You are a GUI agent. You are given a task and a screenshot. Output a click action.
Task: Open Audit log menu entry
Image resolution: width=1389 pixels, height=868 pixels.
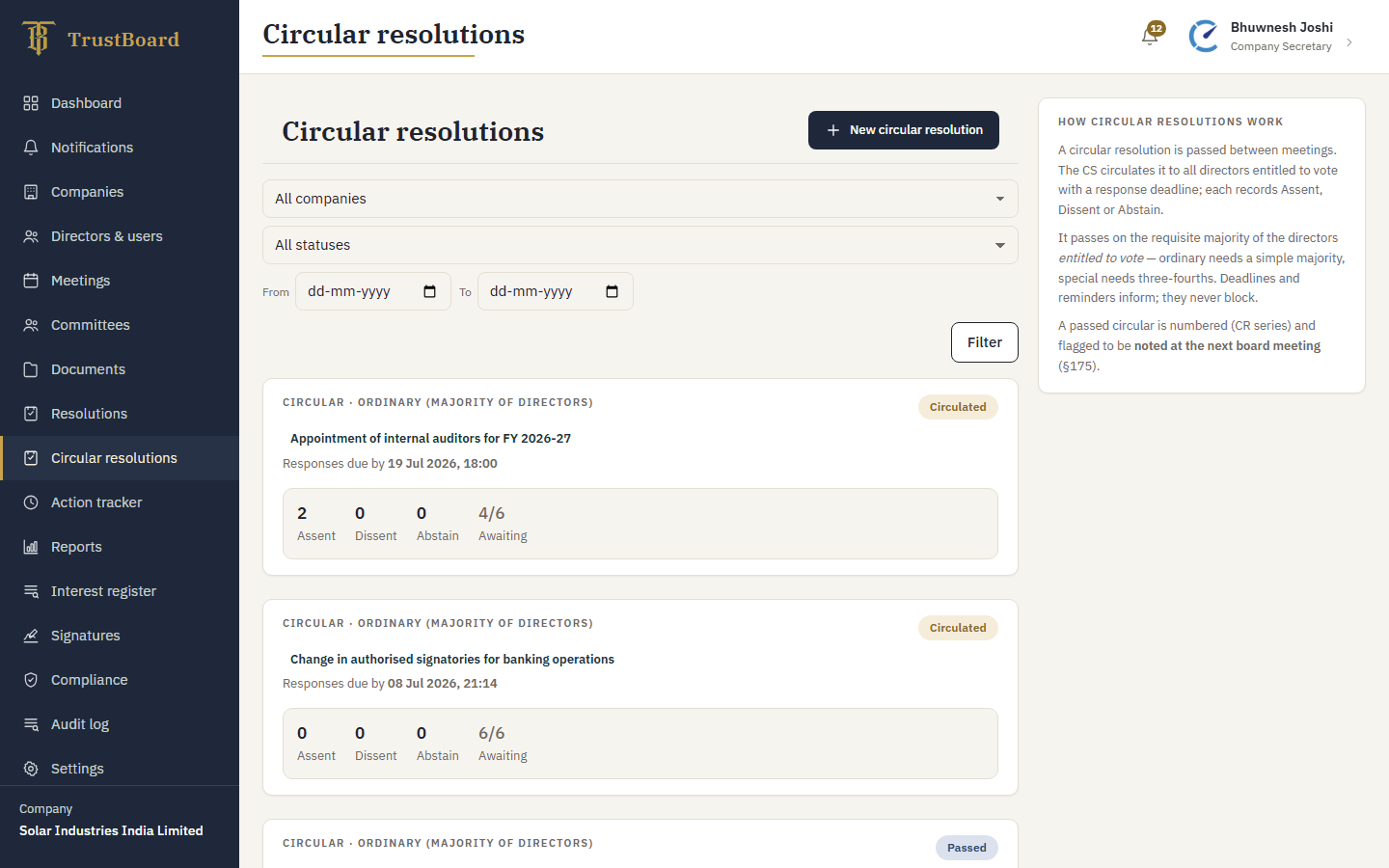[x=120, y=724]
